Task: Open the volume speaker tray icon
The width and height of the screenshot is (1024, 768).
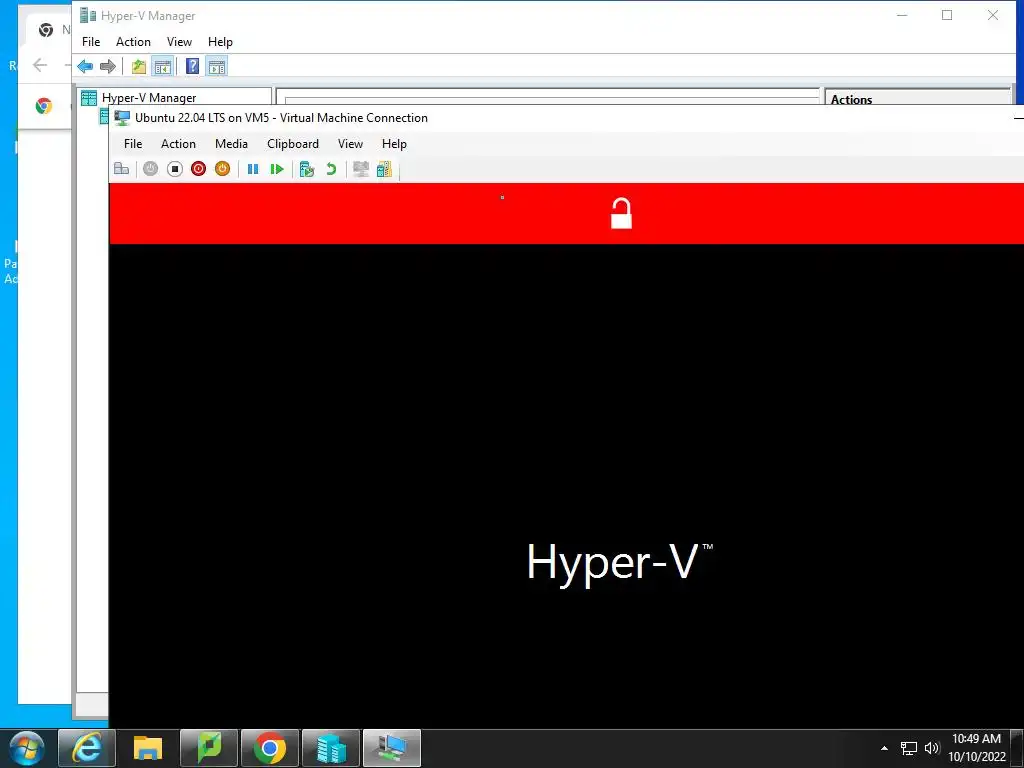Action: tap(932, 748)
